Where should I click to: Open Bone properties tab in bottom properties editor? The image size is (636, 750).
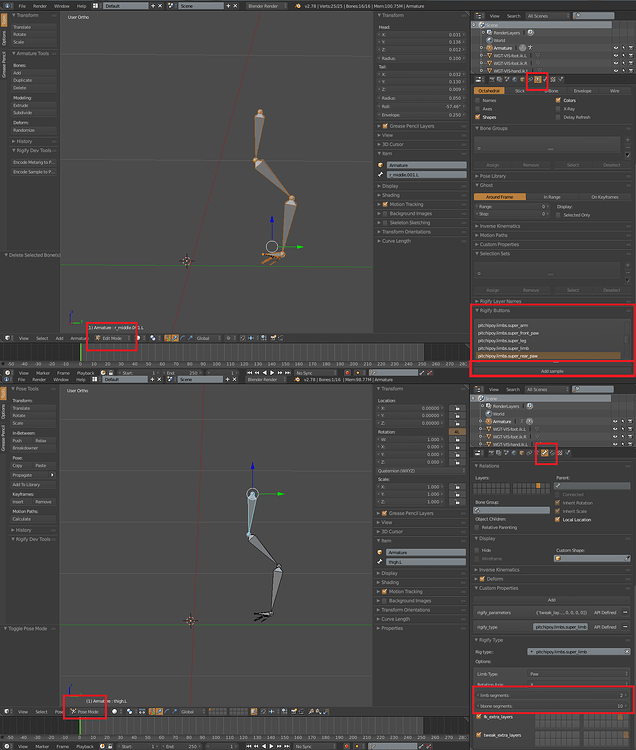(545, 453)
